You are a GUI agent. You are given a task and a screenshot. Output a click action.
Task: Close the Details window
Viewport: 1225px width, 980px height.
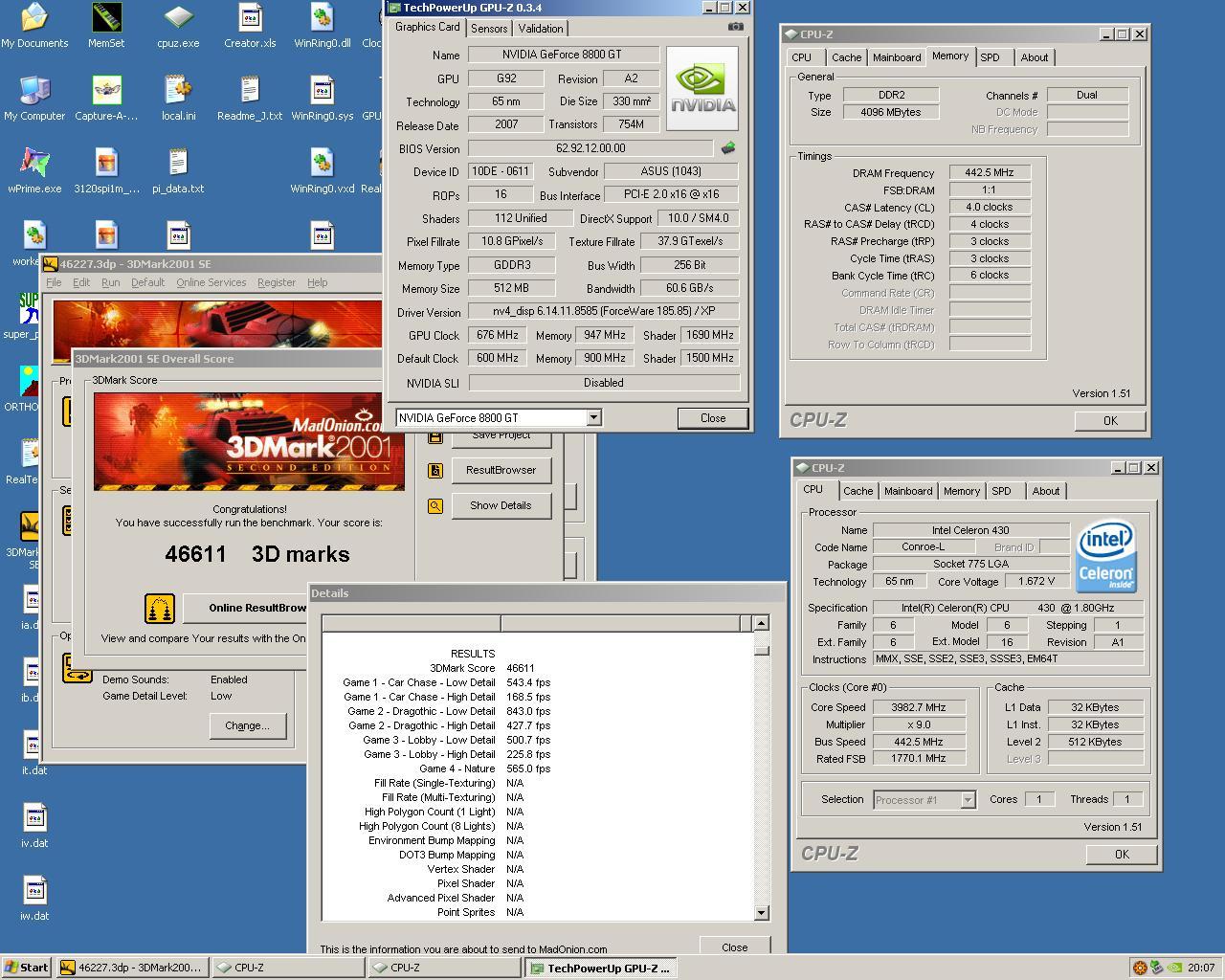[735, 947]
